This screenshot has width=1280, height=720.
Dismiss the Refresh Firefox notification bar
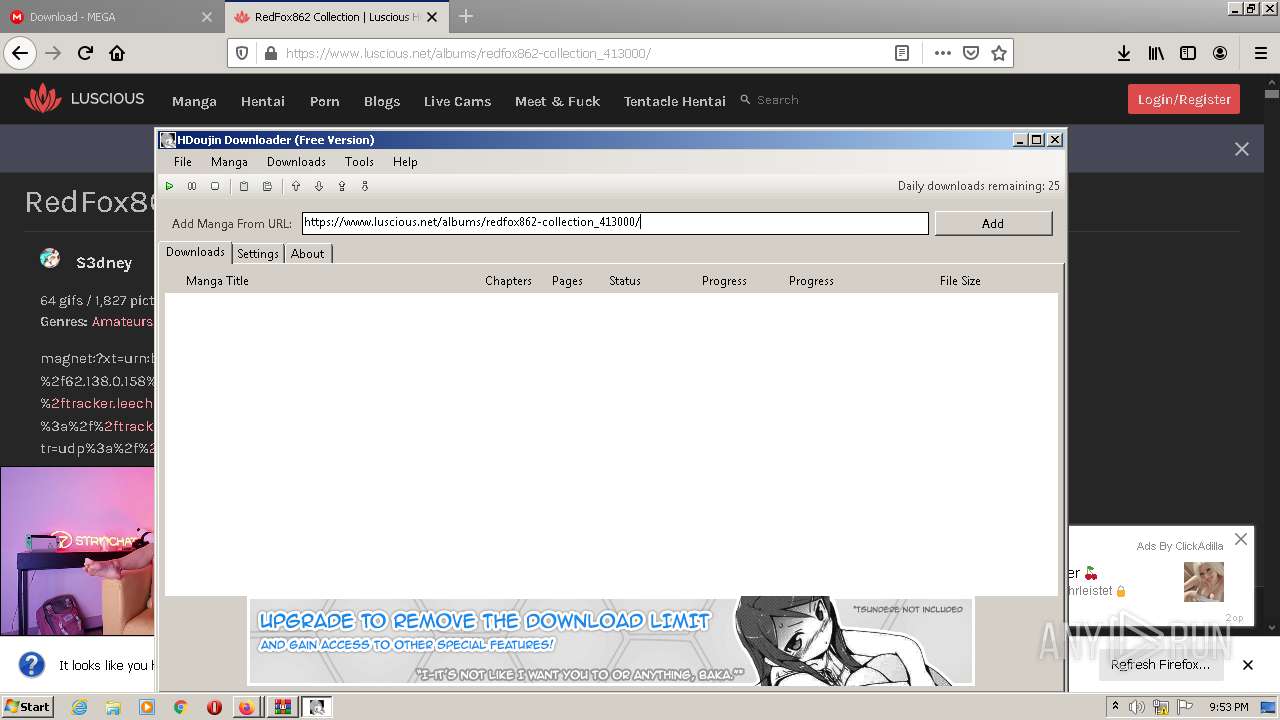pos(1248,665)
